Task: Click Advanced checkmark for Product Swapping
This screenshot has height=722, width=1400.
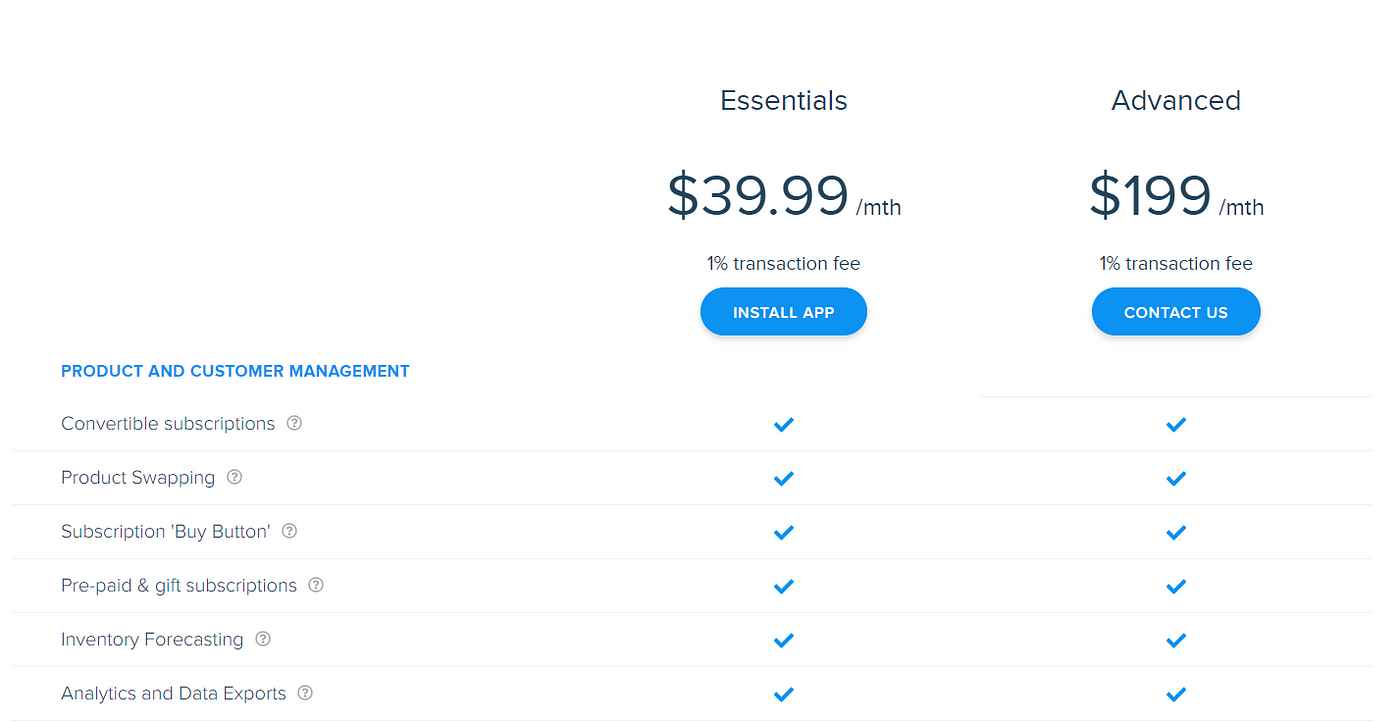Action: pos(1176,478)
